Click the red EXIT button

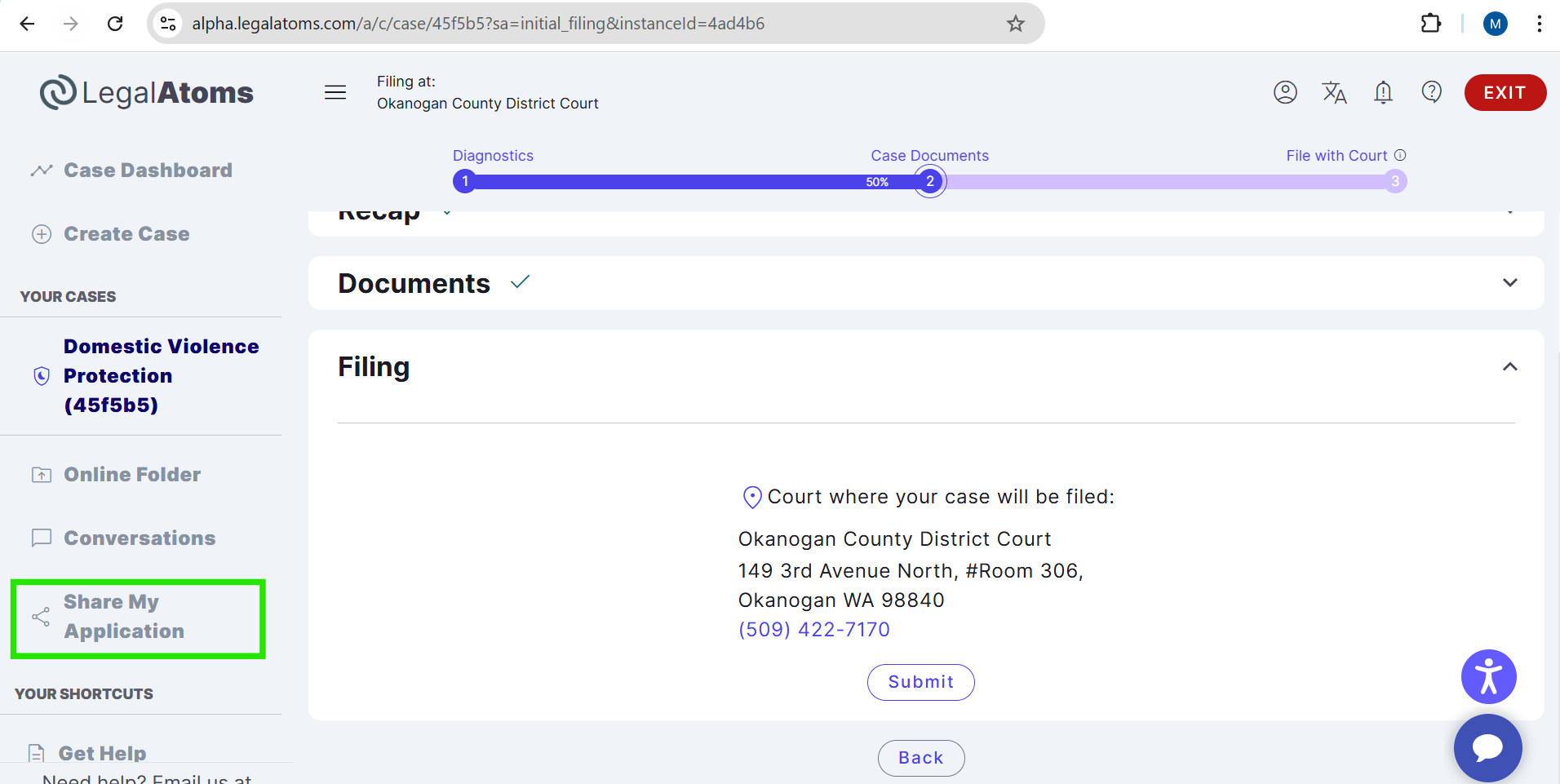1505,92
